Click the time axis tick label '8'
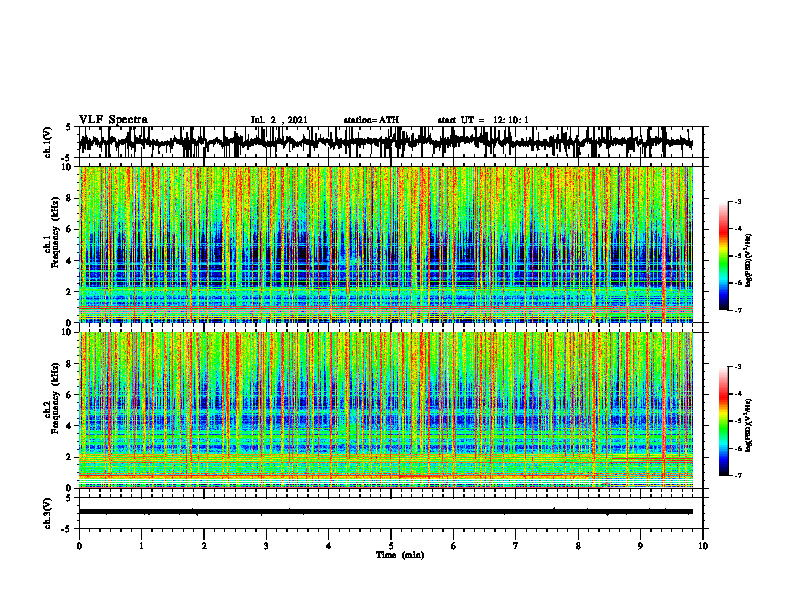Viewport: 792px width, 612px height. point(578,546)
